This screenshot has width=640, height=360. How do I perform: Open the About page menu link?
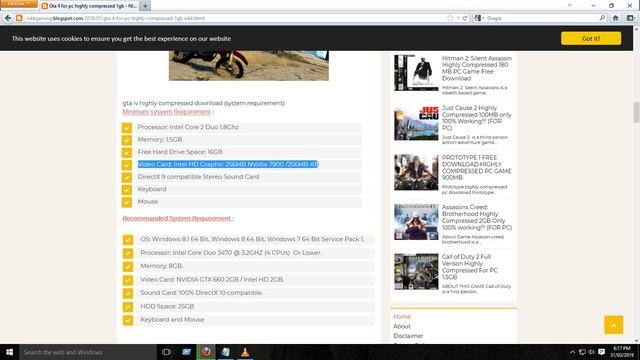tap(402, 326)
